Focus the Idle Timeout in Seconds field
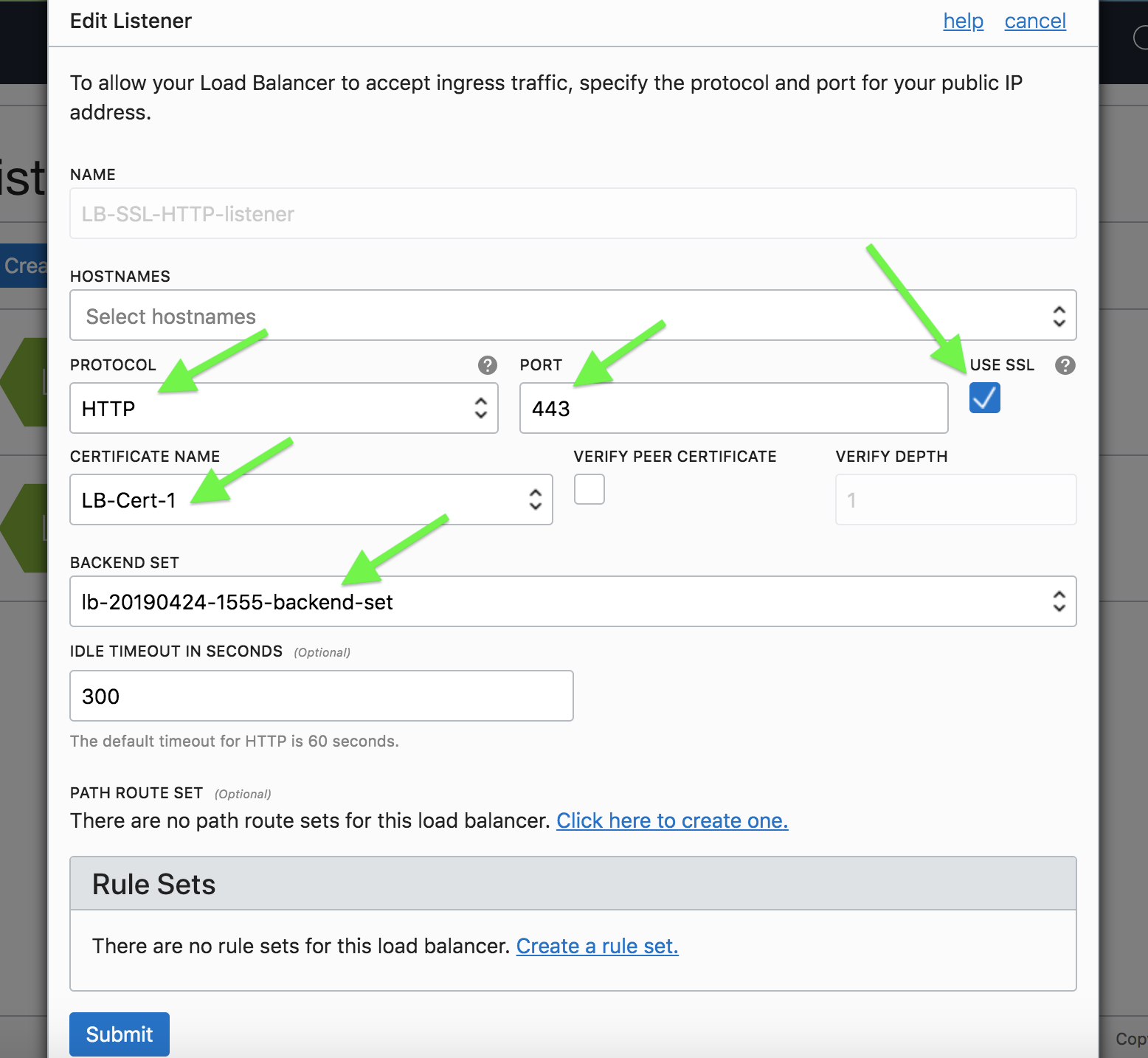The image size is (1148, 1058). [x=321, y=696]
